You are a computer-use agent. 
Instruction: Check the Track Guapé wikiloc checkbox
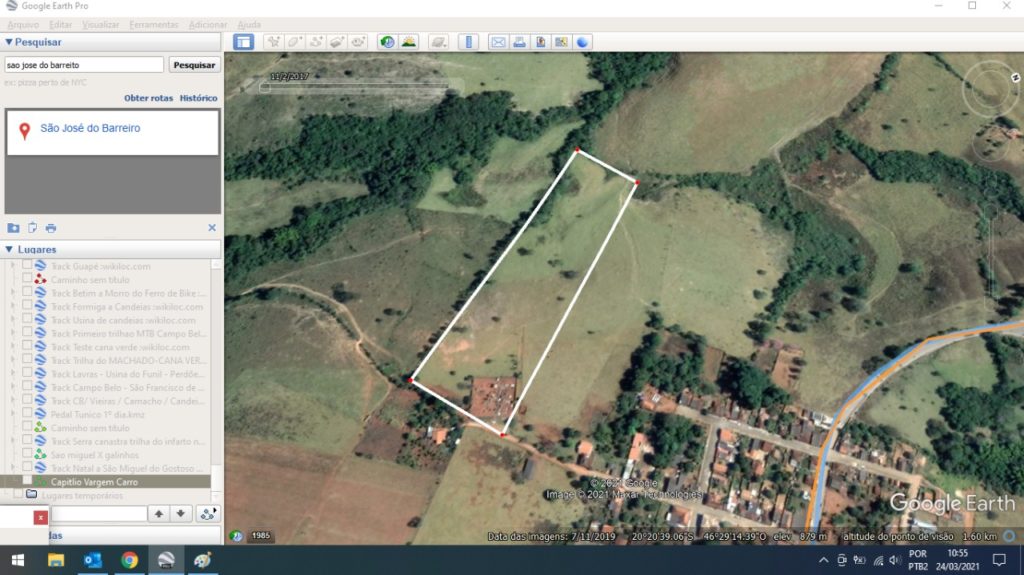coord(27,265)
